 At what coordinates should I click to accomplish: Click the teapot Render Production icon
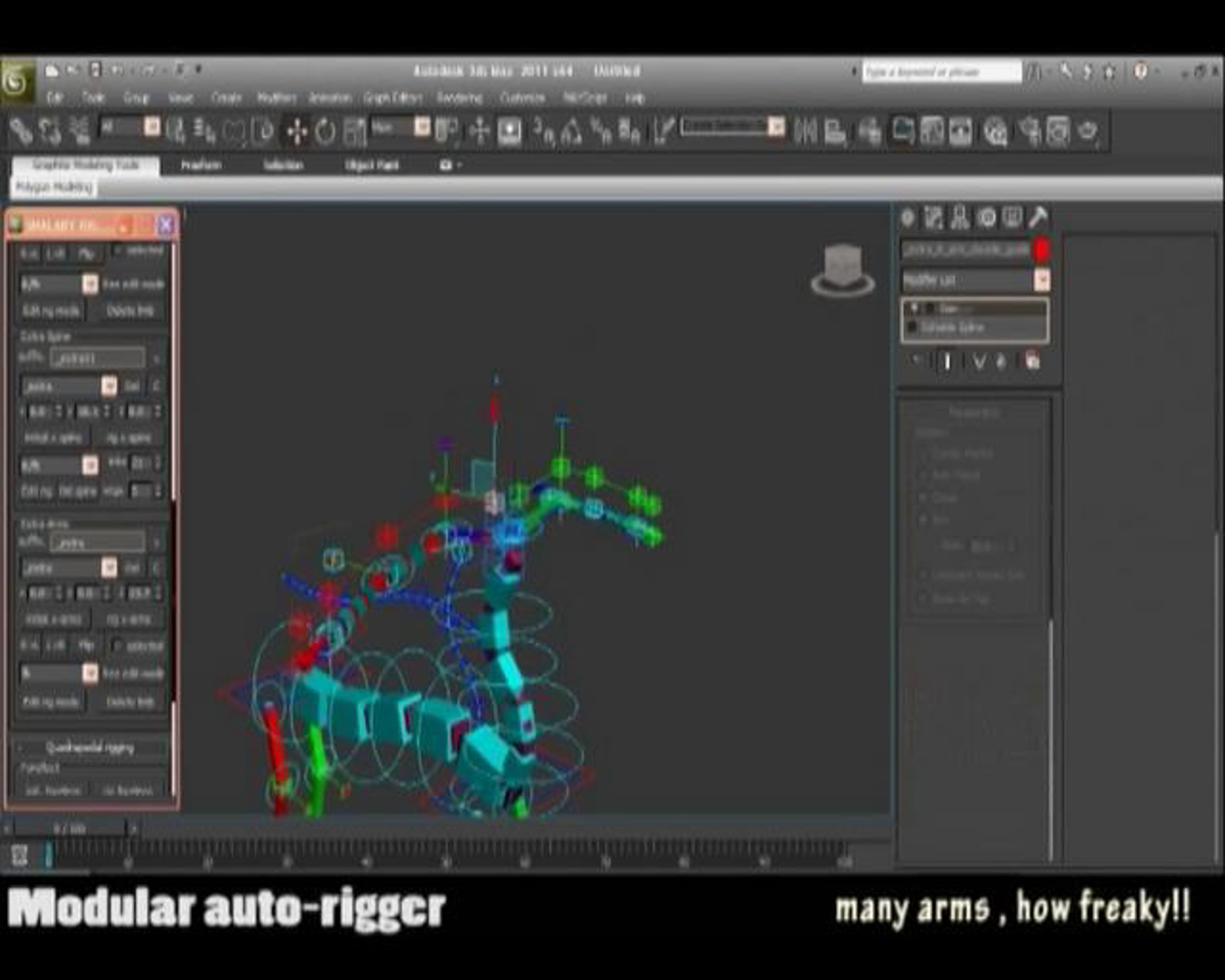click(x=1088, y=132)
